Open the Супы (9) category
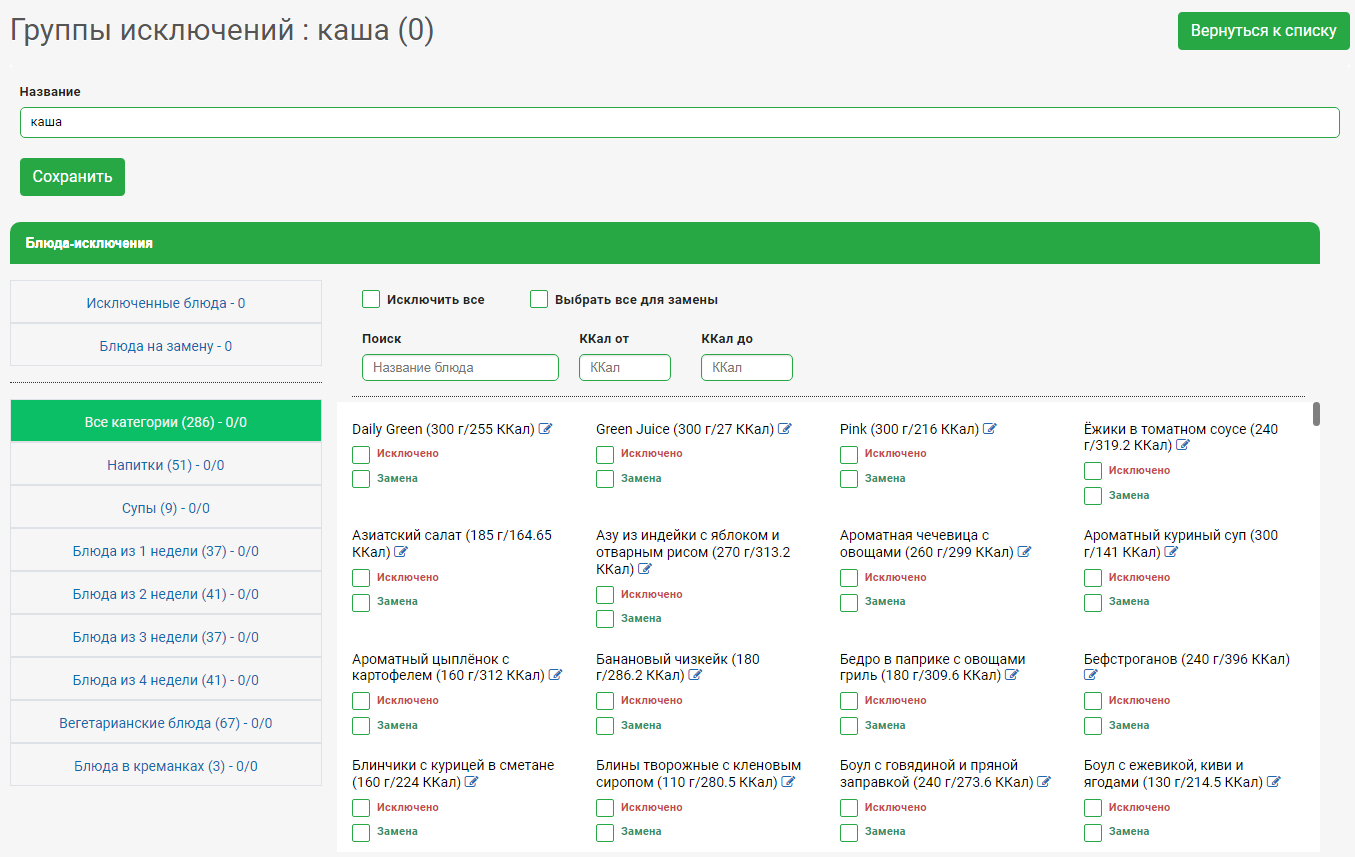This screenshot has width=1355, height=857. (166, 508)
